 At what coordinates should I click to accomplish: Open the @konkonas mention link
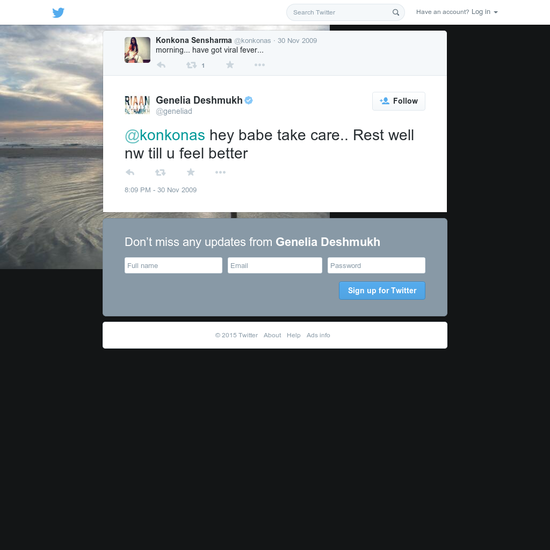165,135
